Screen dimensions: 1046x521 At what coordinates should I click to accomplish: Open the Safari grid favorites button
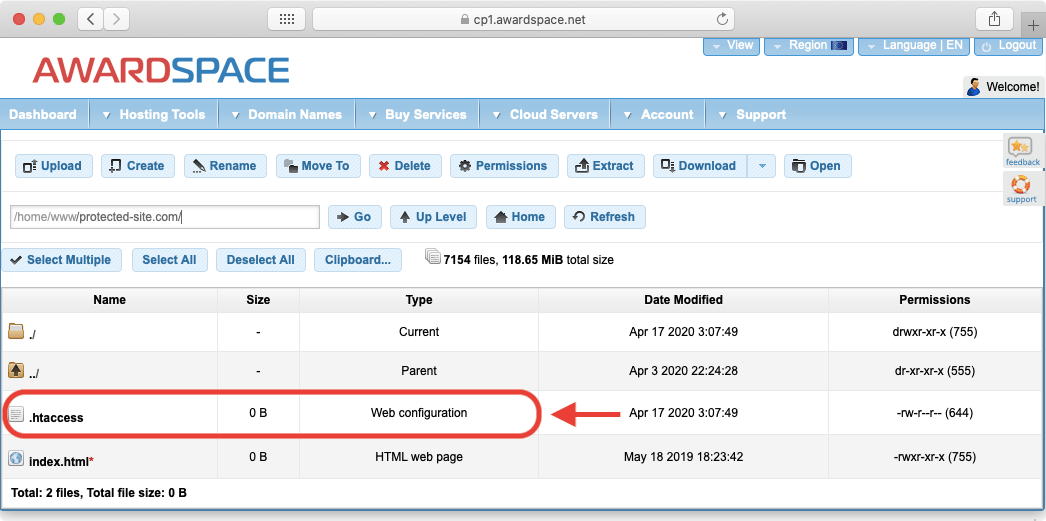coord(287,19)
